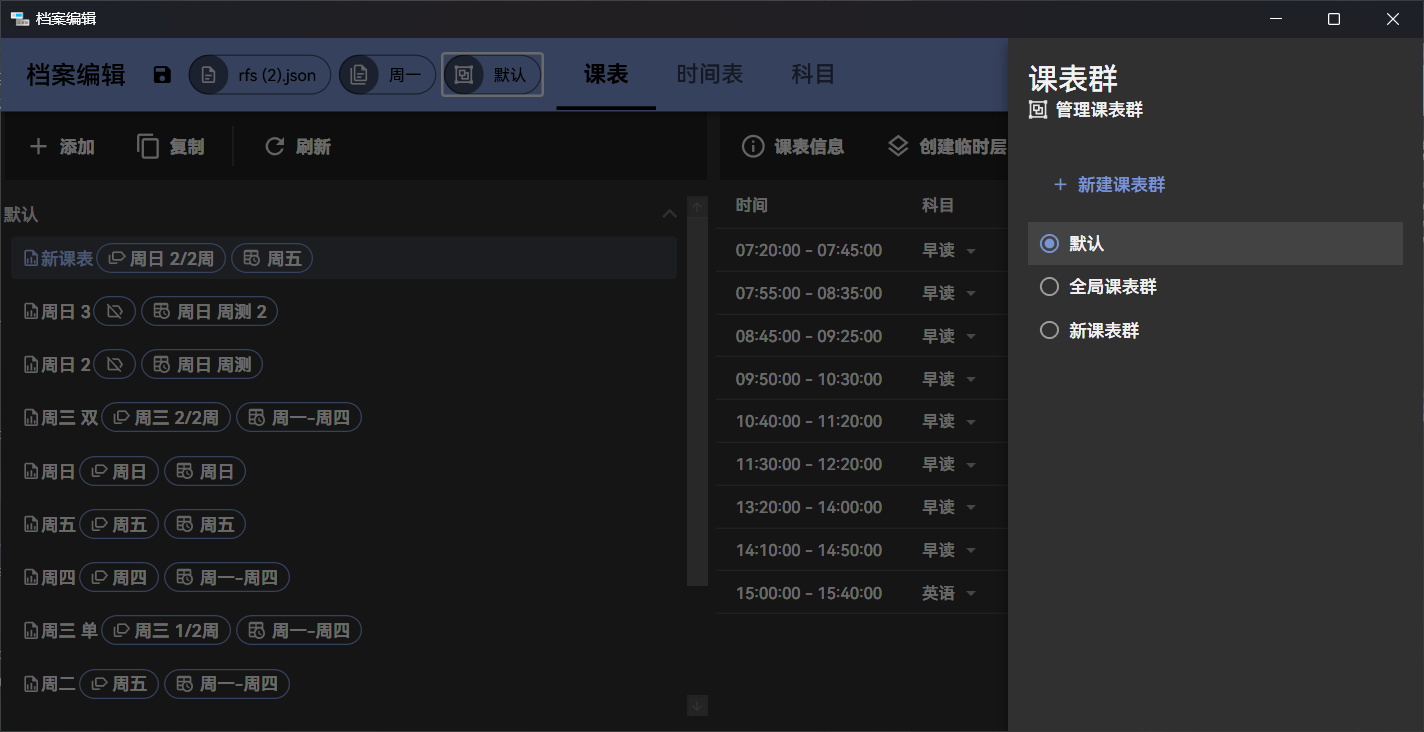Click 新建课表群 button
Screen dimensions: 1424x732
tap(1109, 185)
